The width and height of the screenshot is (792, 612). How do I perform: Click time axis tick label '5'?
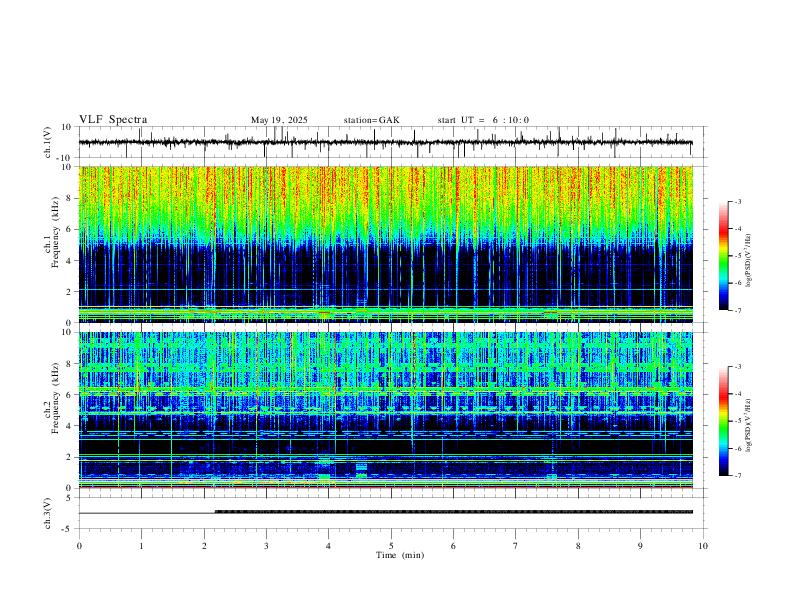point(391,546)
